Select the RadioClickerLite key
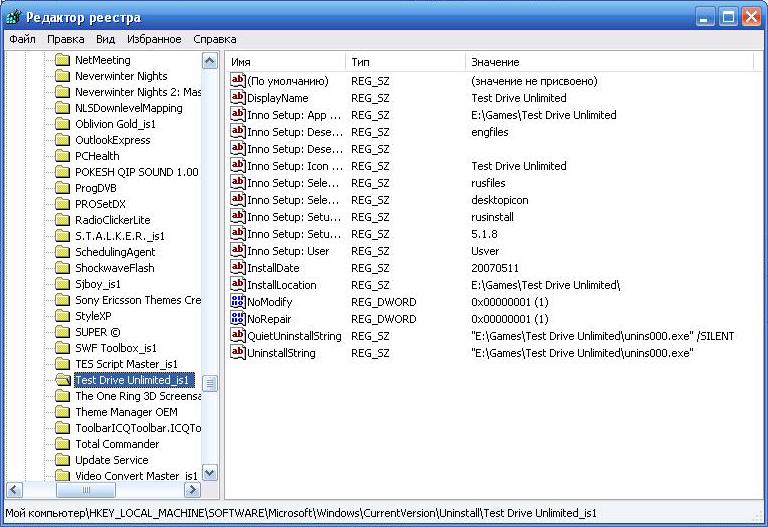This screenshot has height=527, width=768. (113, 220)
